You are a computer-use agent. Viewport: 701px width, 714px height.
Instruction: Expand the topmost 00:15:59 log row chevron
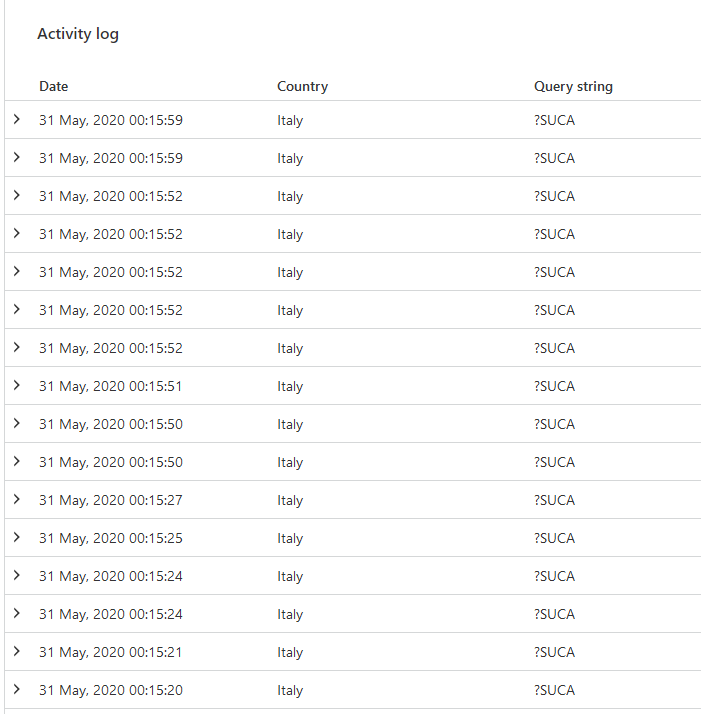coord(17,119)
